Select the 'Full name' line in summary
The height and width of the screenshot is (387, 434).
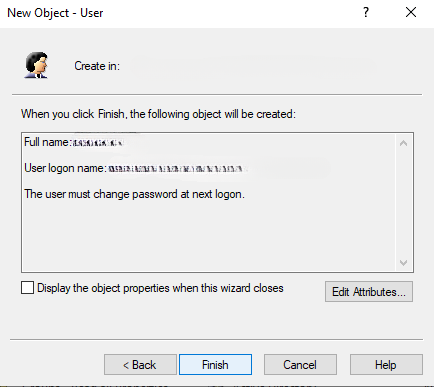74,142
